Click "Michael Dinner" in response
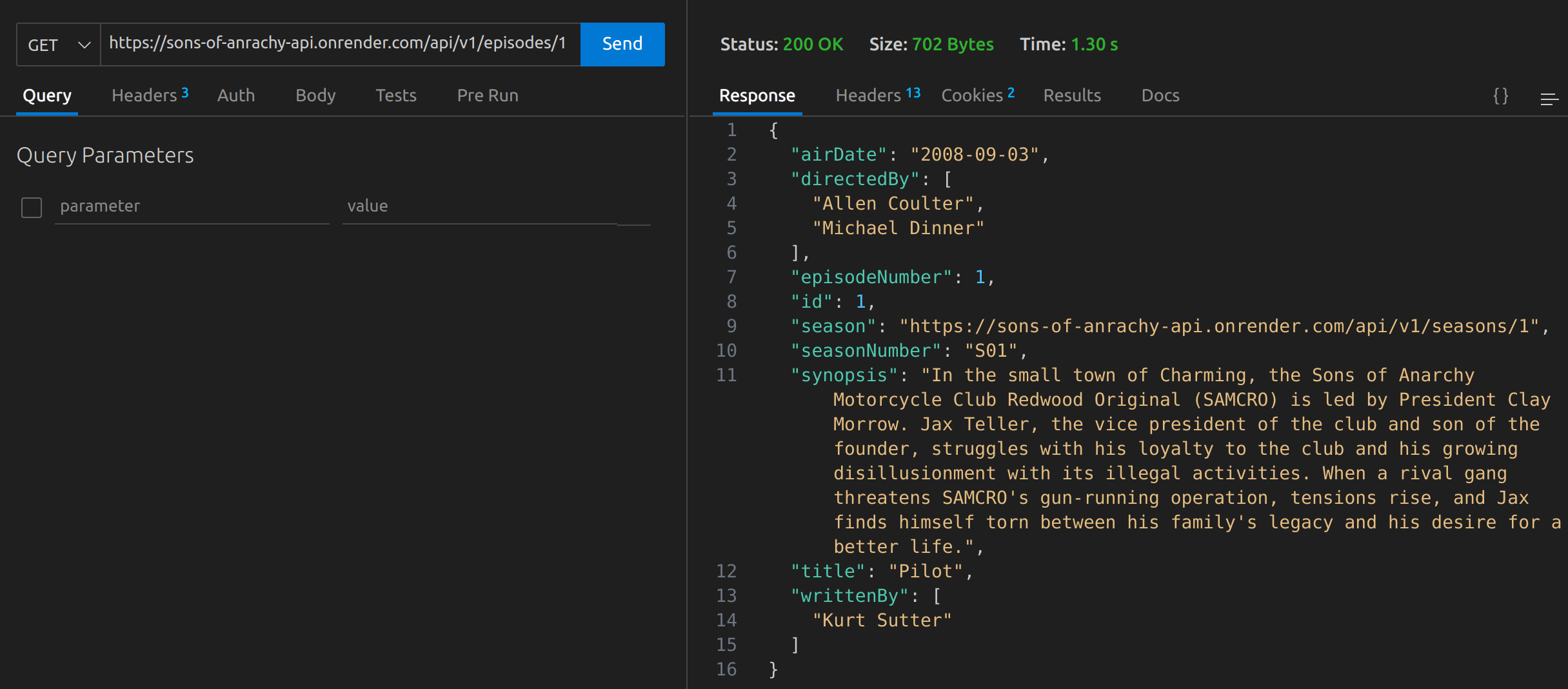This screenshot has width=1568, height=689. tap(898, 228)
